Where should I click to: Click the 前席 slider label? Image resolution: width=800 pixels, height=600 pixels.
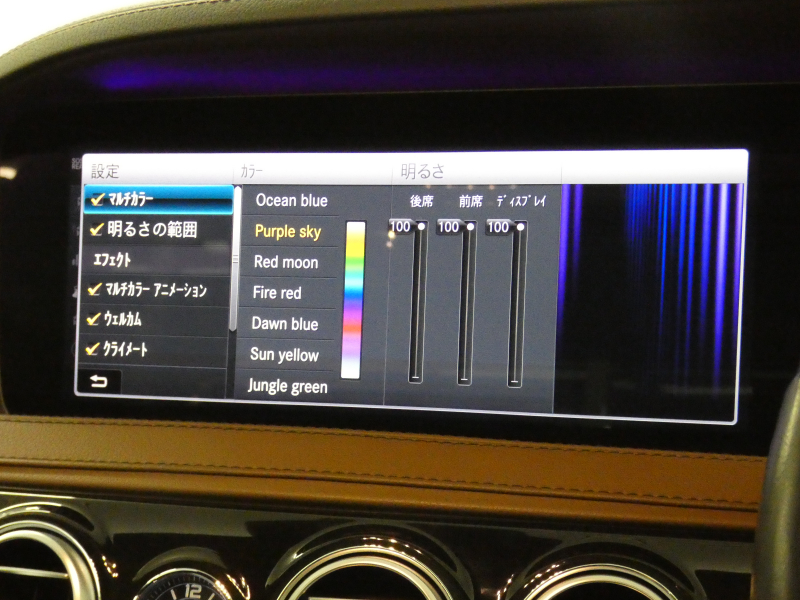click(470, 202)
